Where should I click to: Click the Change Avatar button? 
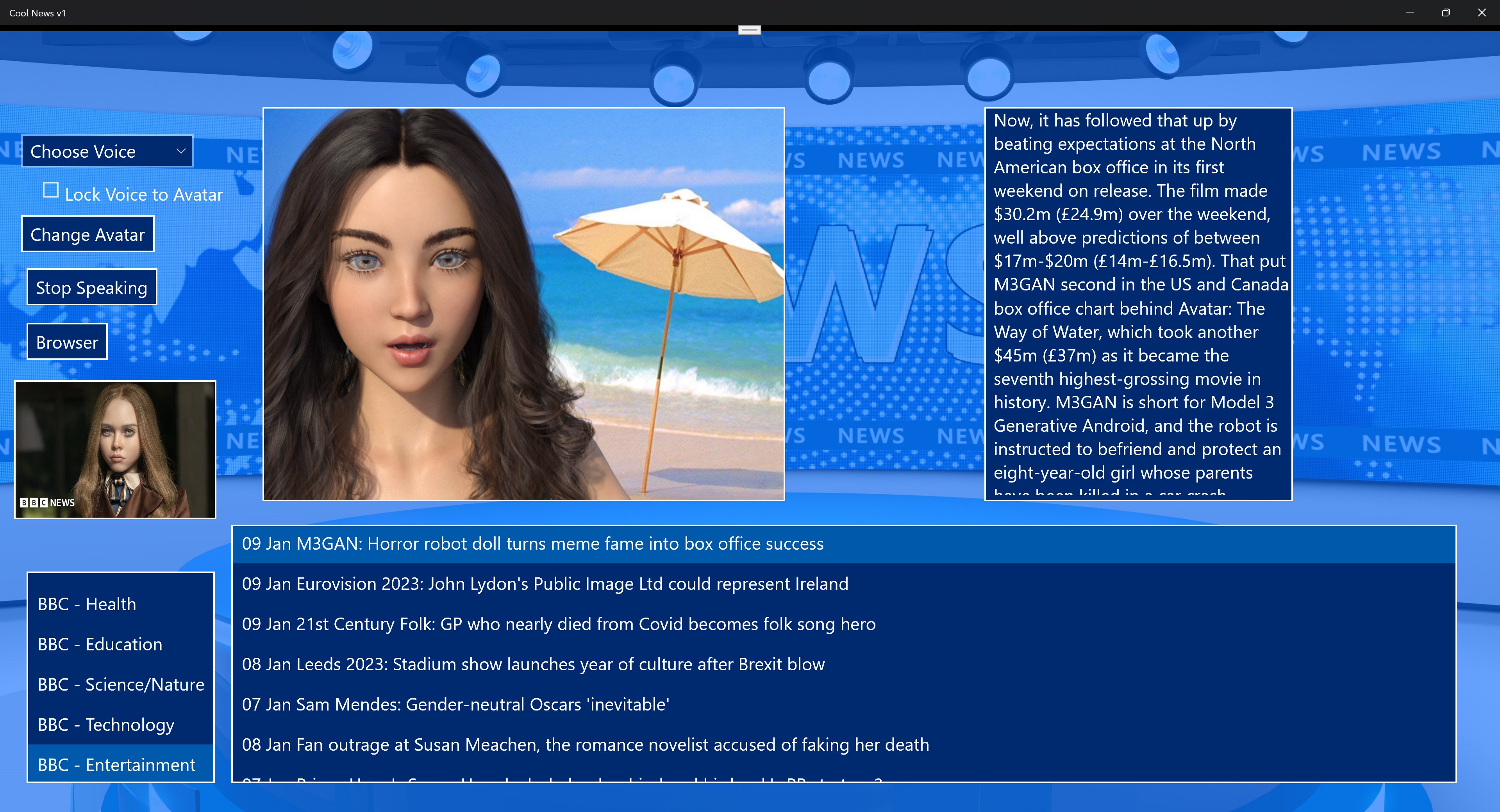pyautogui.click(x=88, y=235)
